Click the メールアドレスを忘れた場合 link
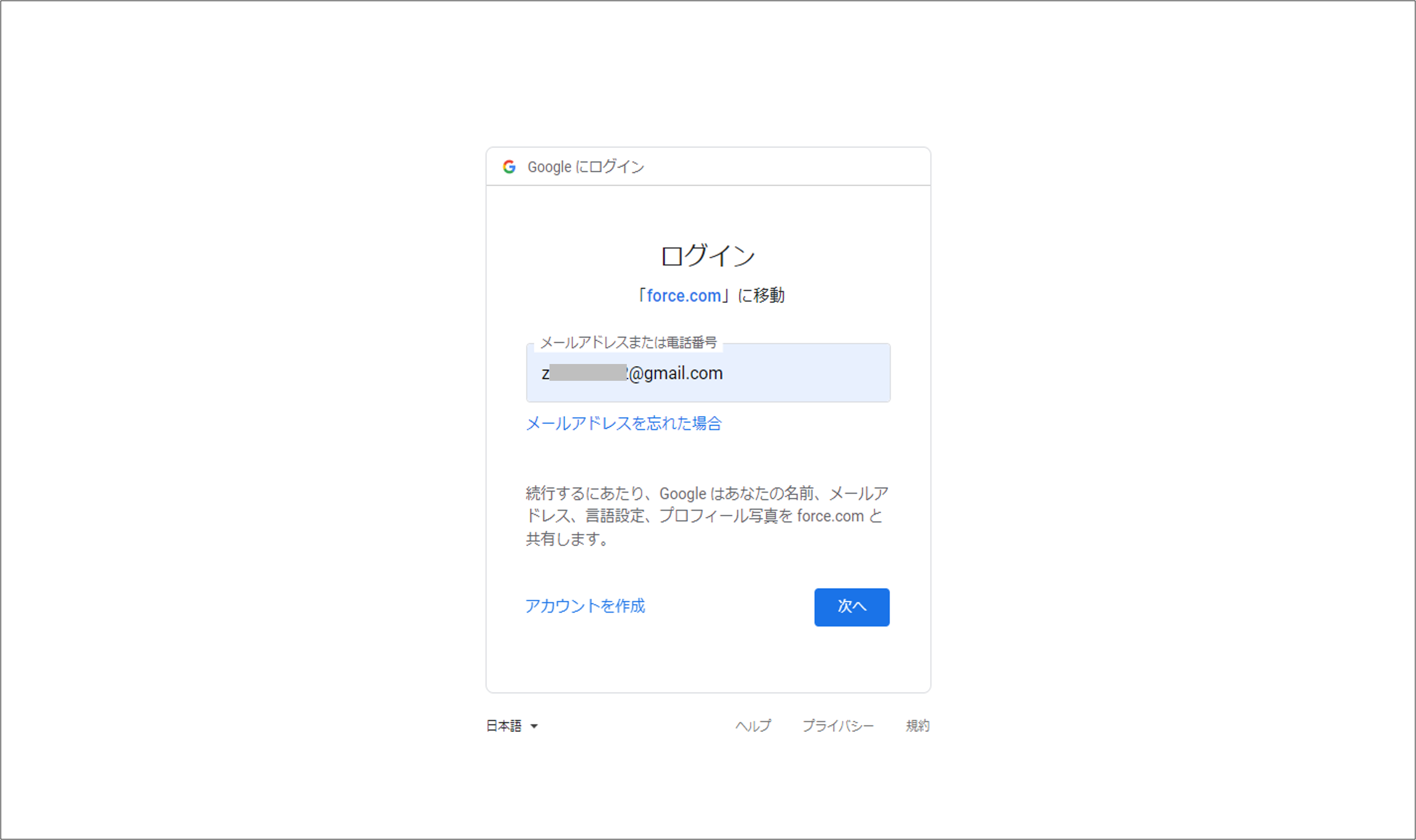Viewport: 1416px width, 840px height. (623, 423)
